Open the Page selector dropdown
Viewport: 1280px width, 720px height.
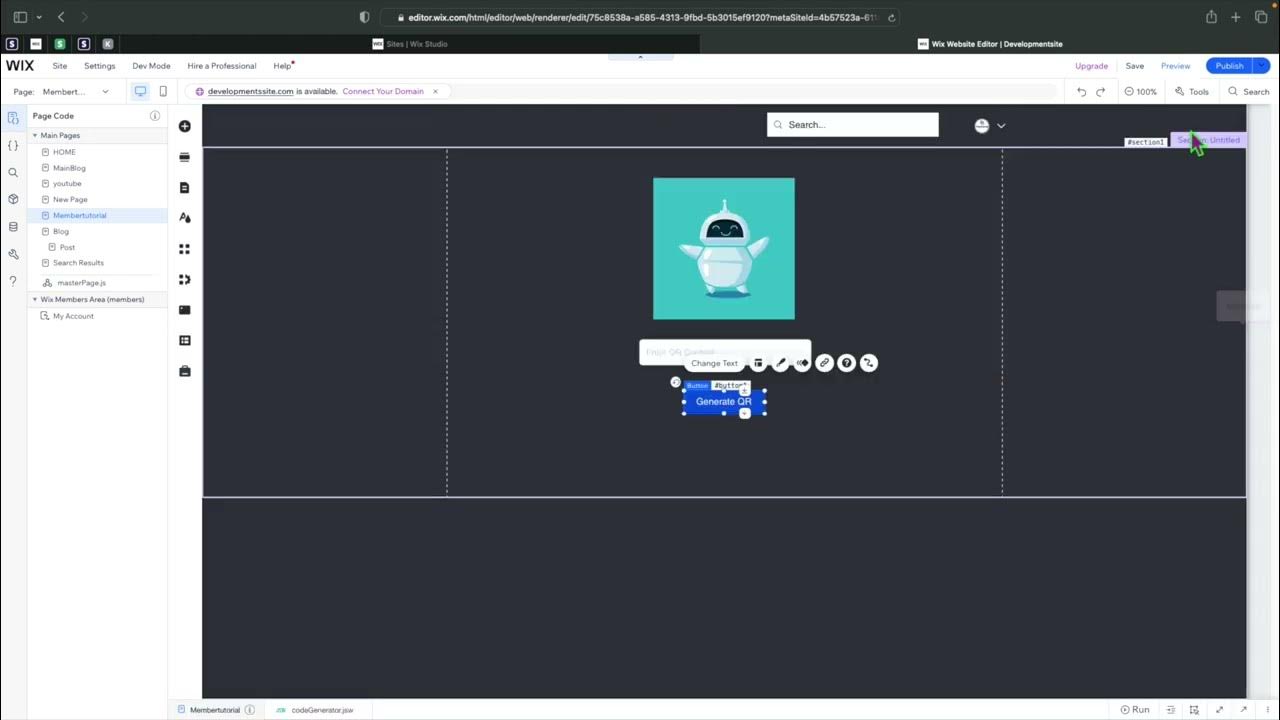pyautogui.click(x=76, y=91)
